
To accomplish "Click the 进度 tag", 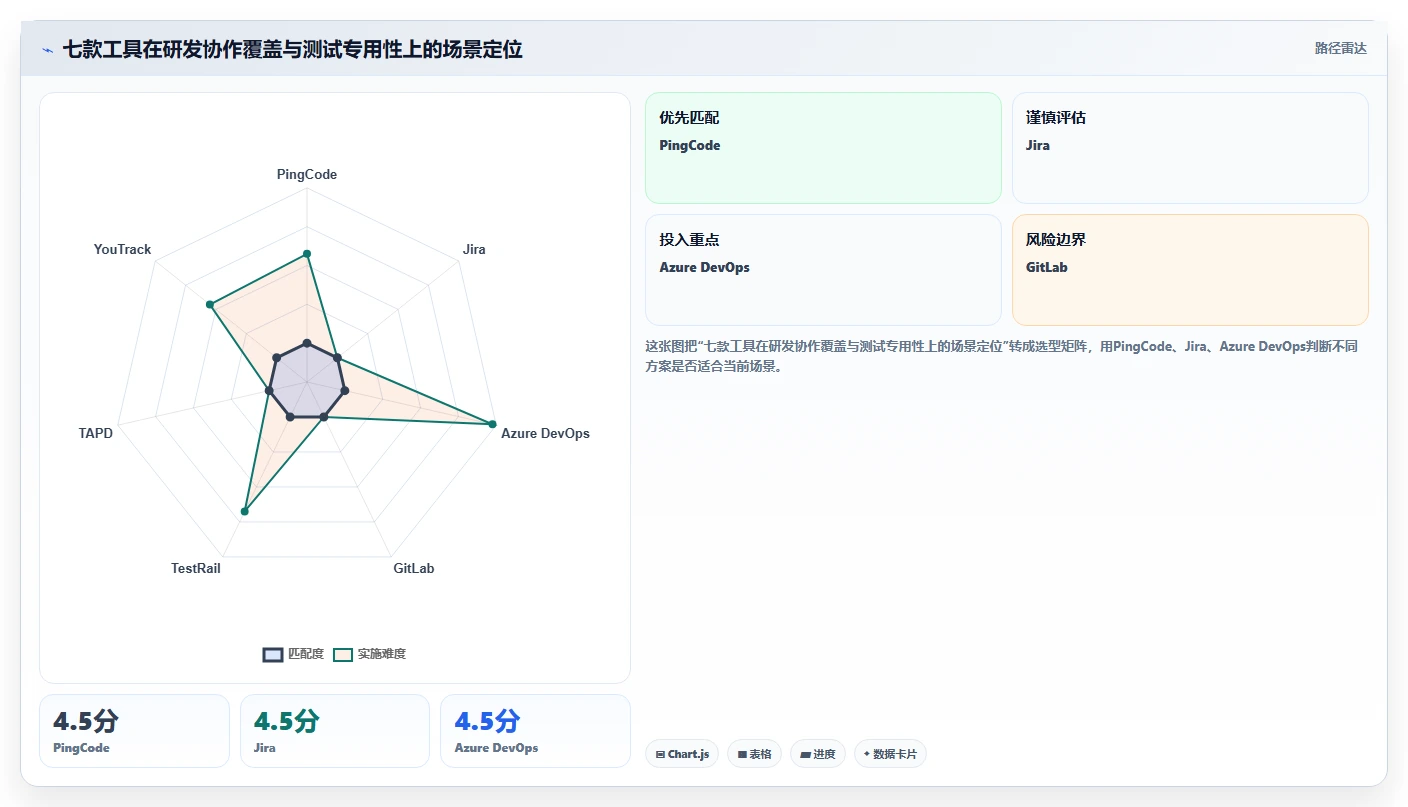I will [x=818, y=754].
